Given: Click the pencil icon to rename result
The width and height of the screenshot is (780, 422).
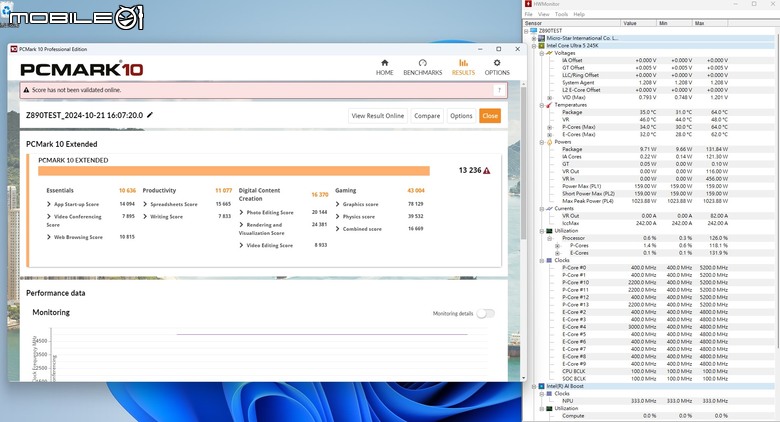Looking at the screenshot, I should pos(150,115).
